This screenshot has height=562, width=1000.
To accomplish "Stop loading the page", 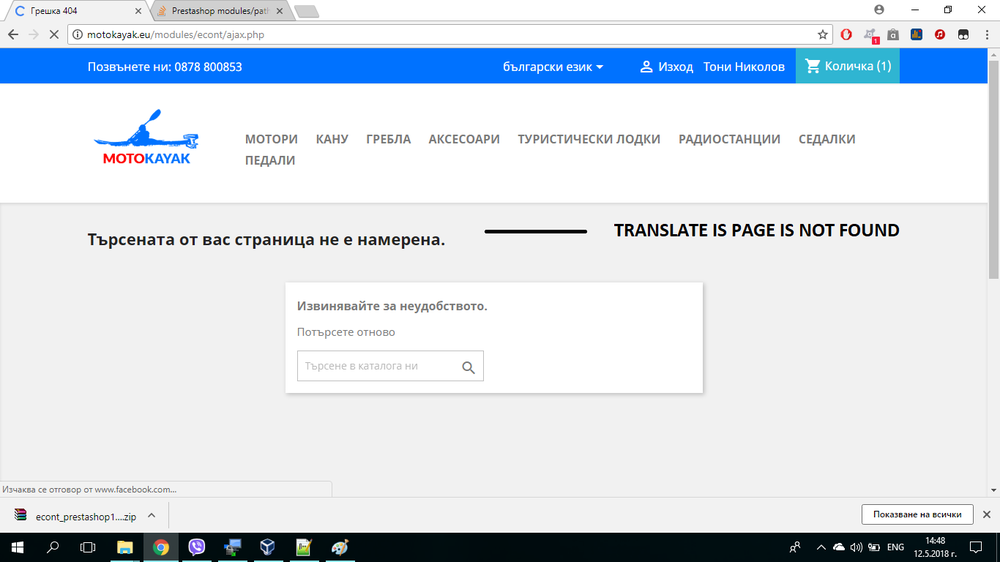I will pos(54,34).
